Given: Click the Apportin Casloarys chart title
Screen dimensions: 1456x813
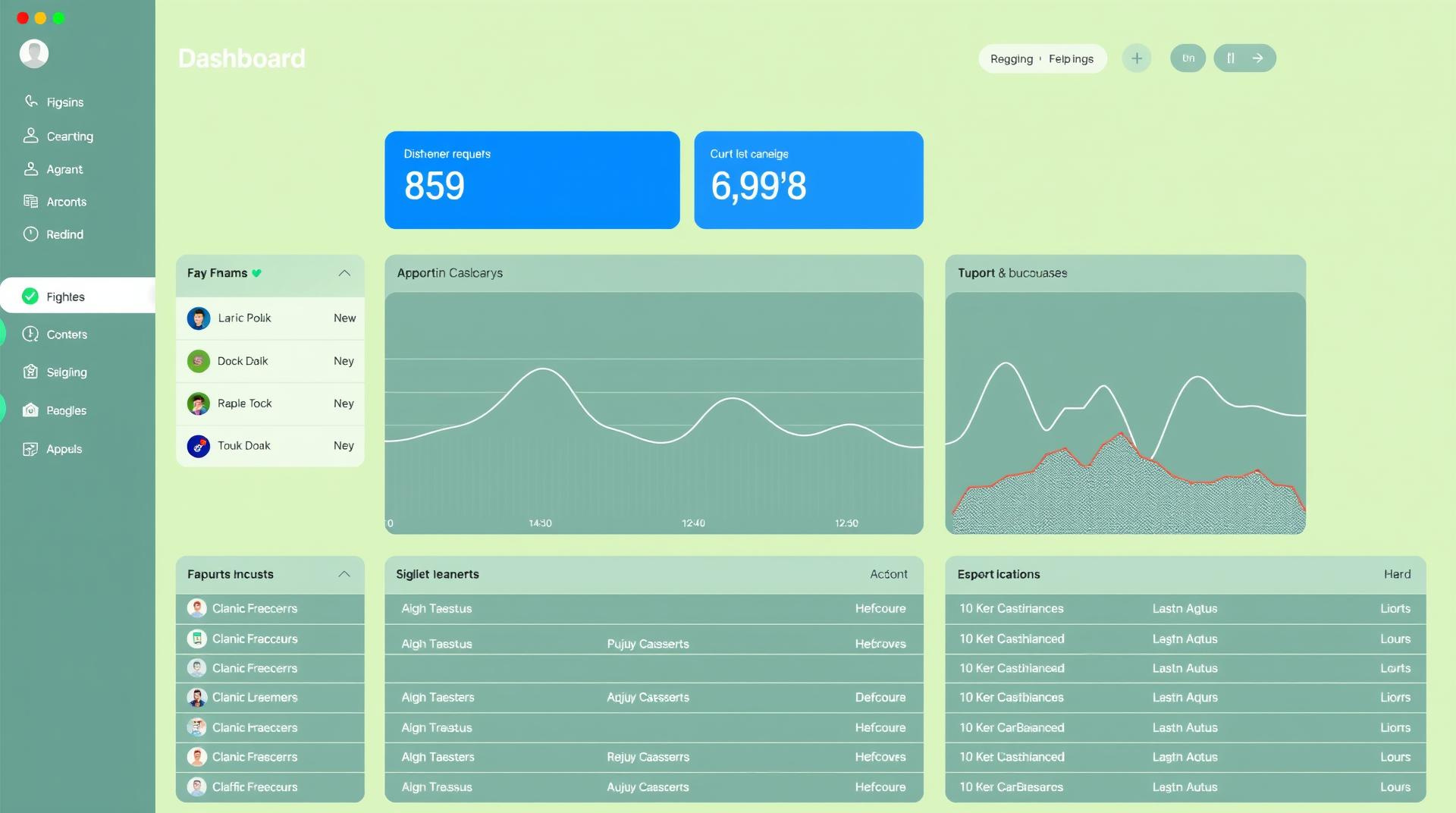Looking at the screenshot, I should point(450,273).
